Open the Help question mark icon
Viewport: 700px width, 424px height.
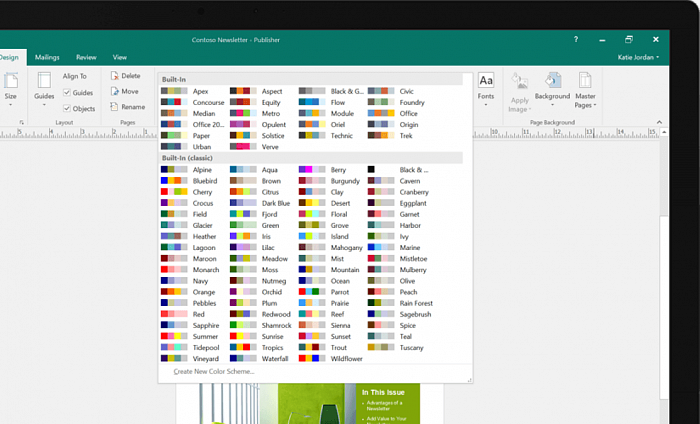[575, 39]
